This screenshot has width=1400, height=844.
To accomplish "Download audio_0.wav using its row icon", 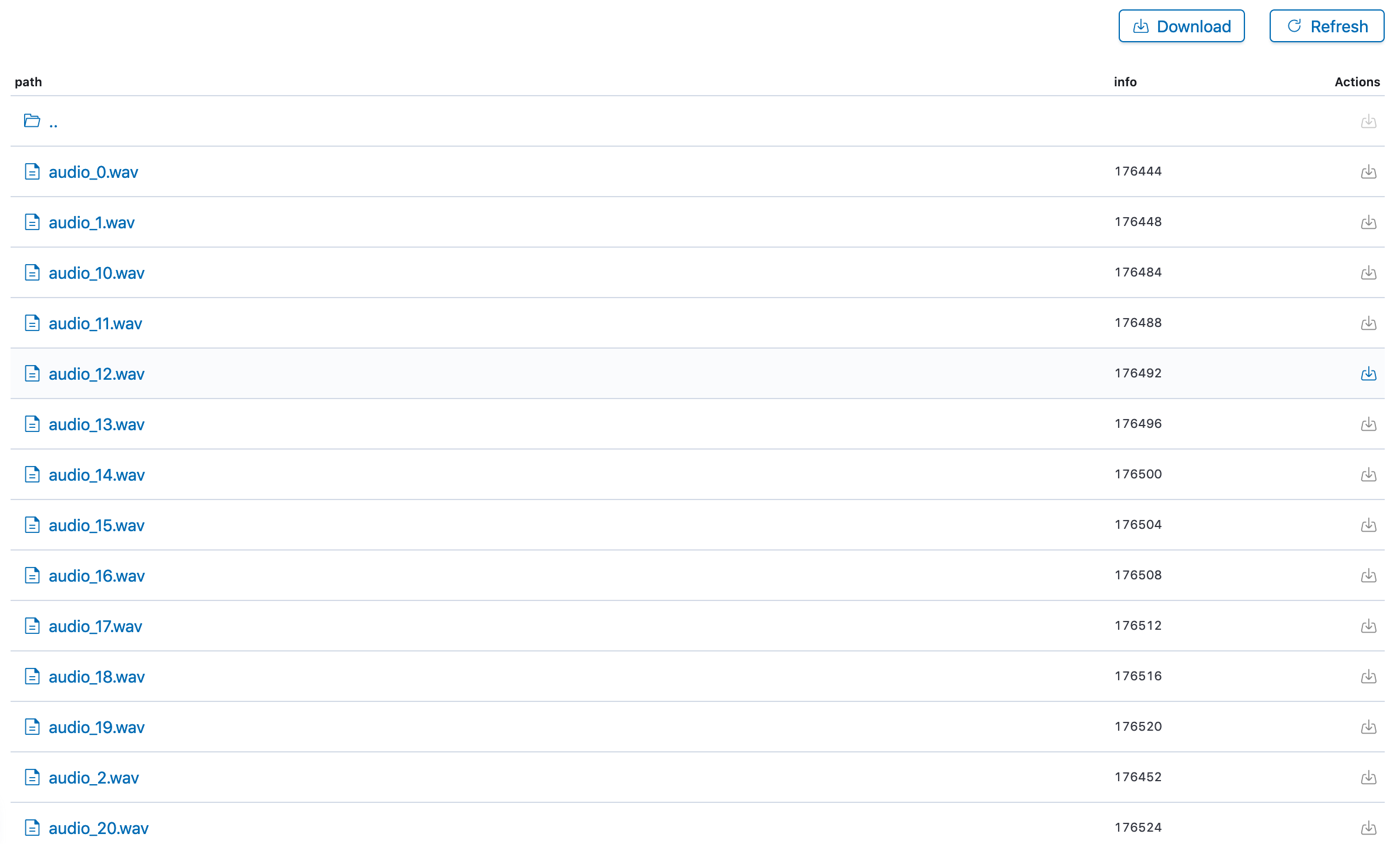I will point(1368,172).
